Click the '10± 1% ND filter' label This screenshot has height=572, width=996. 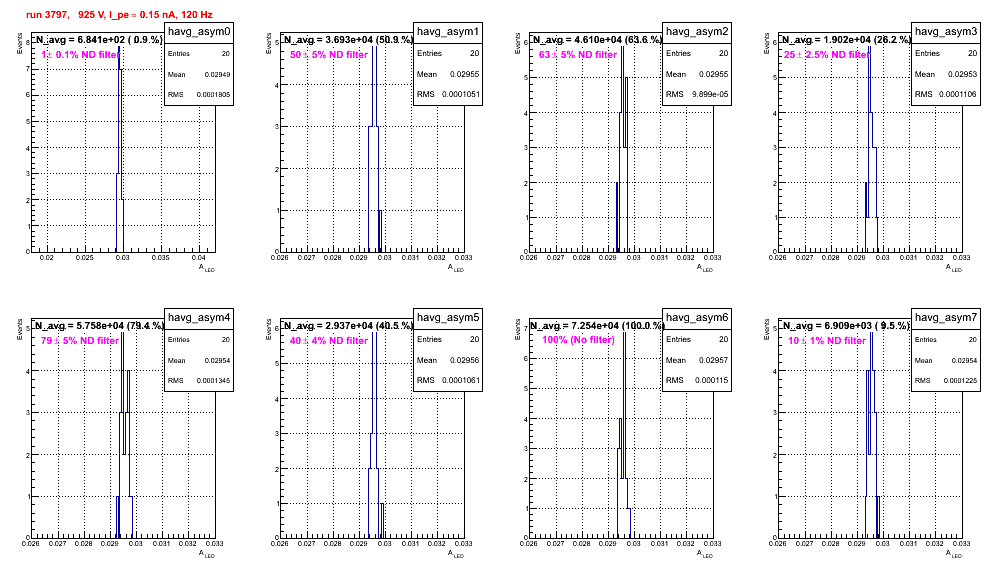[827, 341]
